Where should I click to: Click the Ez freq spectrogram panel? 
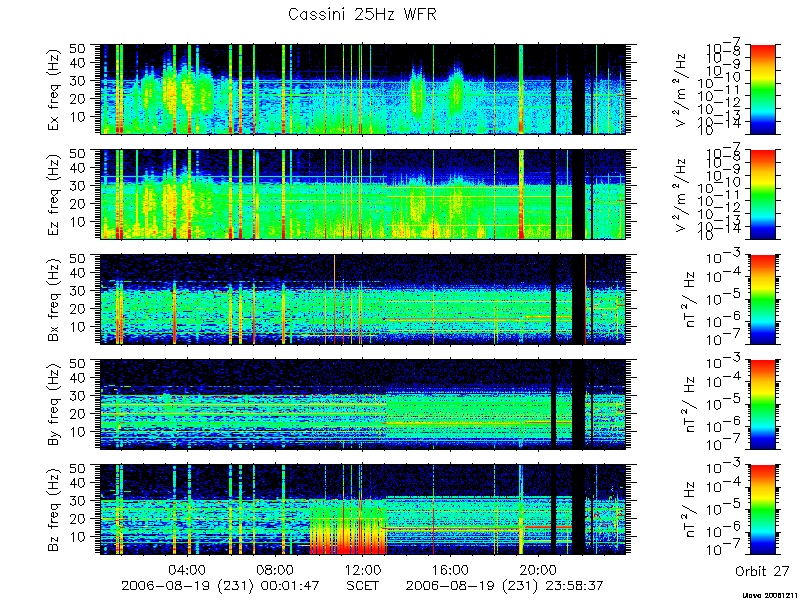[x=363, y=194]
